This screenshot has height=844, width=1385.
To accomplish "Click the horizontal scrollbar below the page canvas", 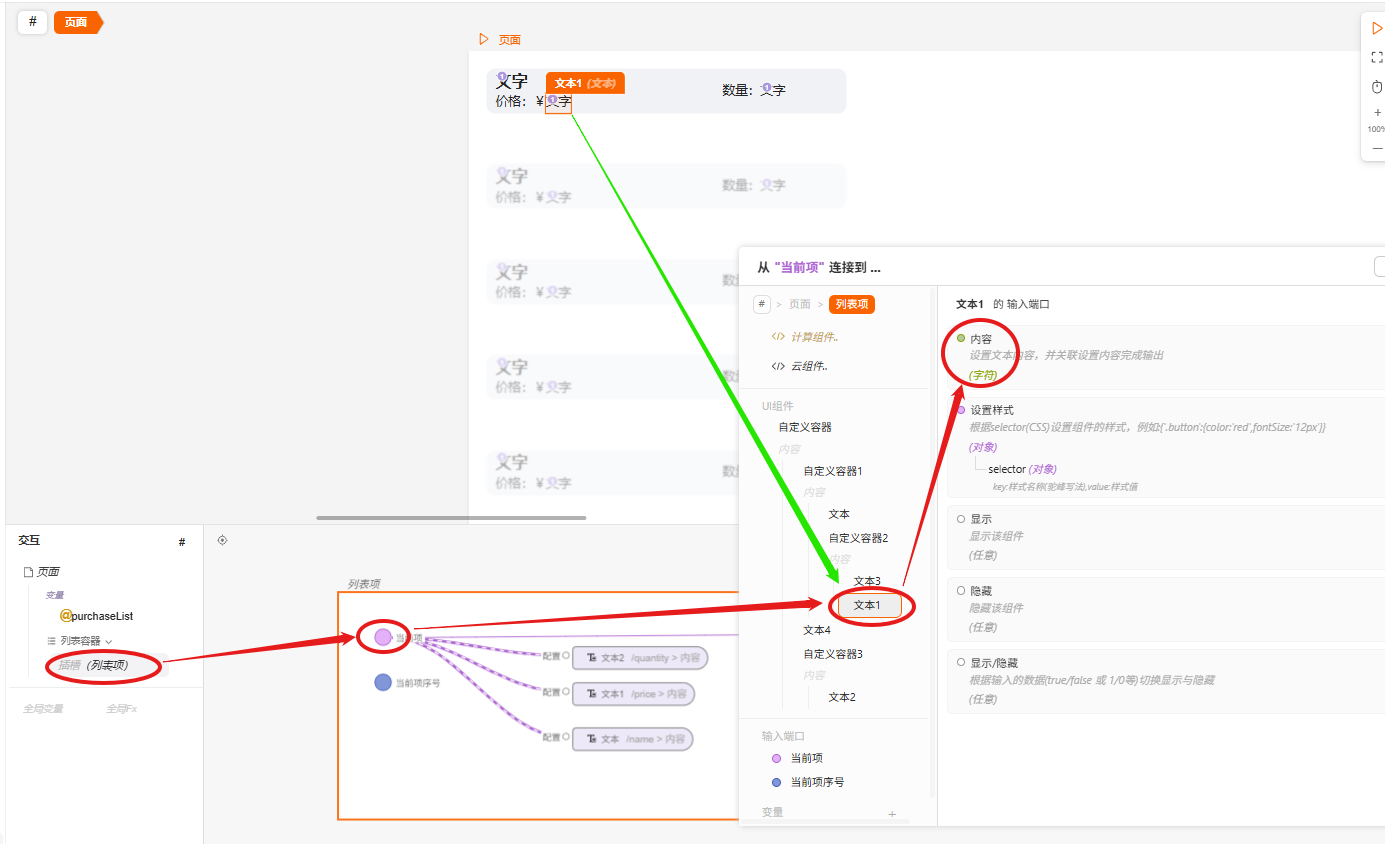I will pyautogui.click(x=451, y=518).
